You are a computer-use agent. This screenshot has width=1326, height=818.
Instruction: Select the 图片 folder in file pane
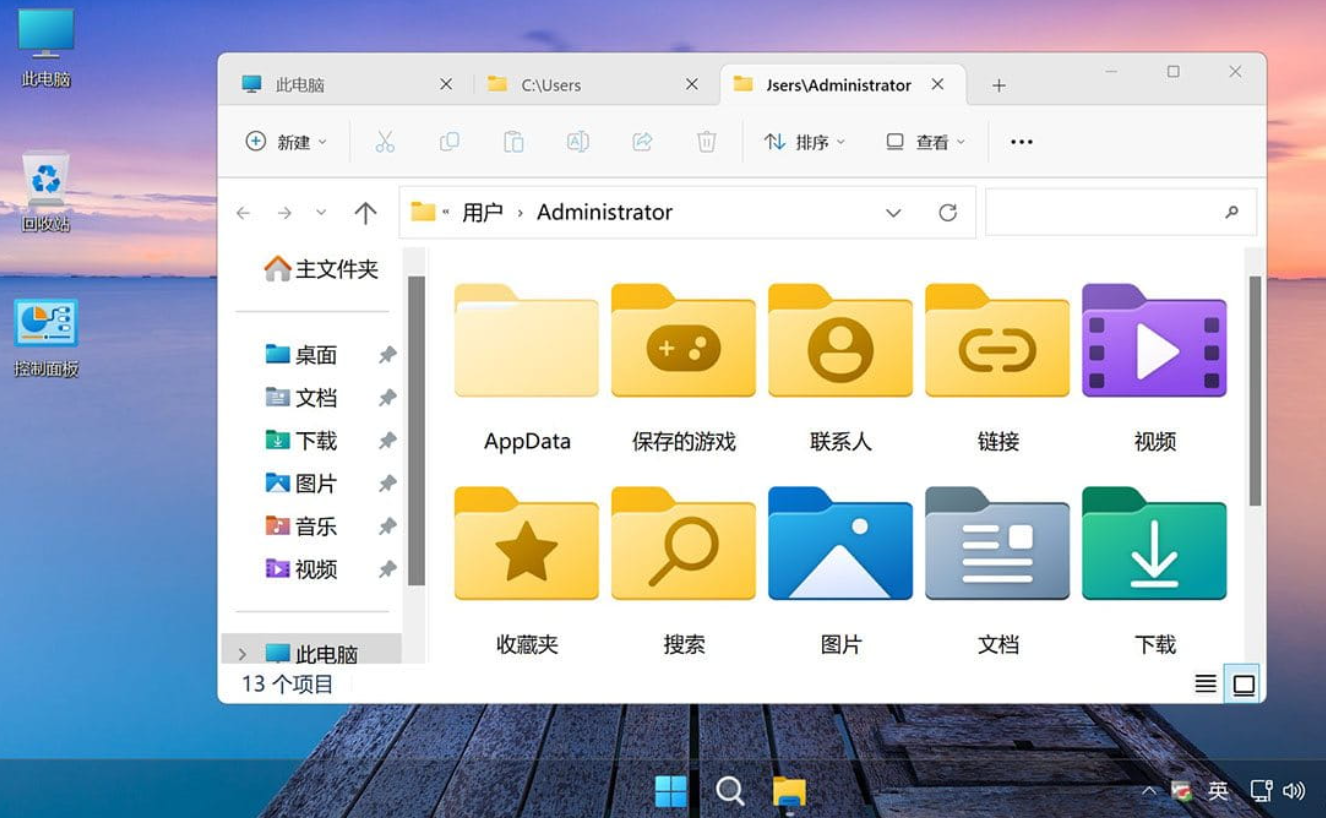pos(841,571)
